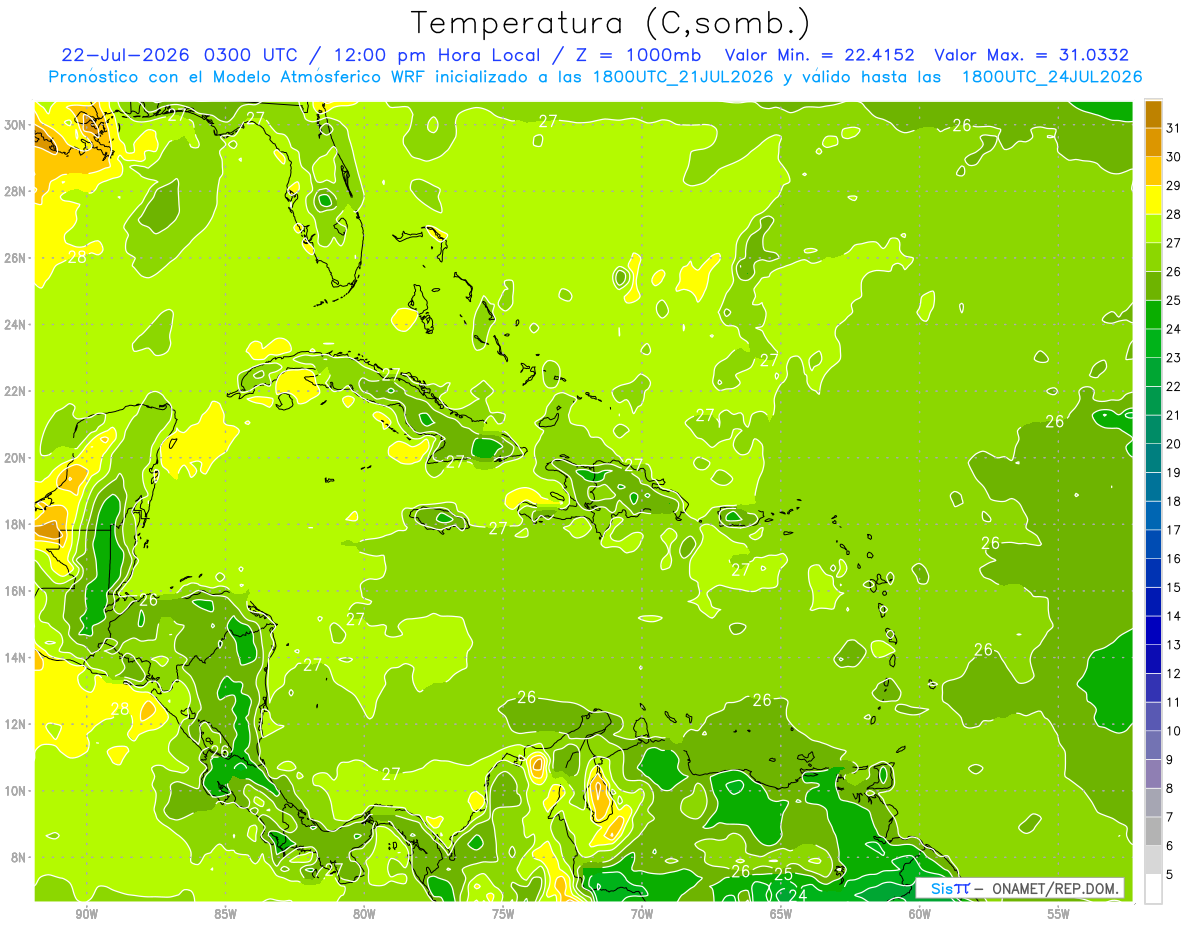Click the 22N latitude axis label
This screenshot has height=927, width=1200.
(15, 391)
